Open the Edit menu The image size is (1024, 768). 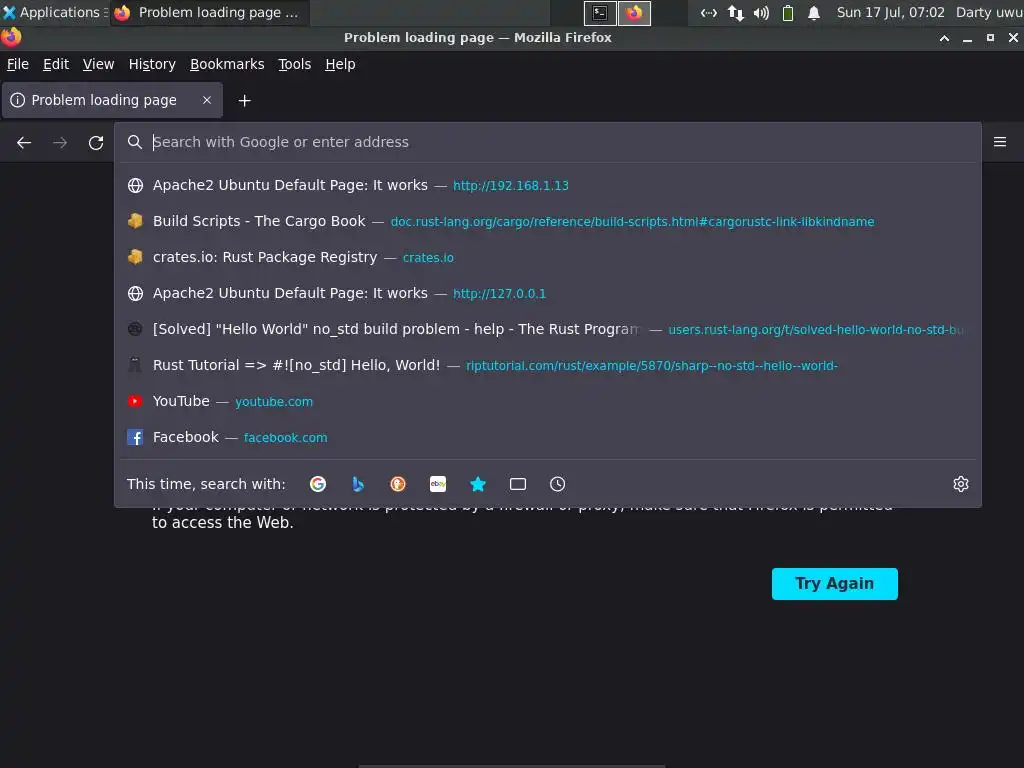pyautogui.click(x=56, y=64)
